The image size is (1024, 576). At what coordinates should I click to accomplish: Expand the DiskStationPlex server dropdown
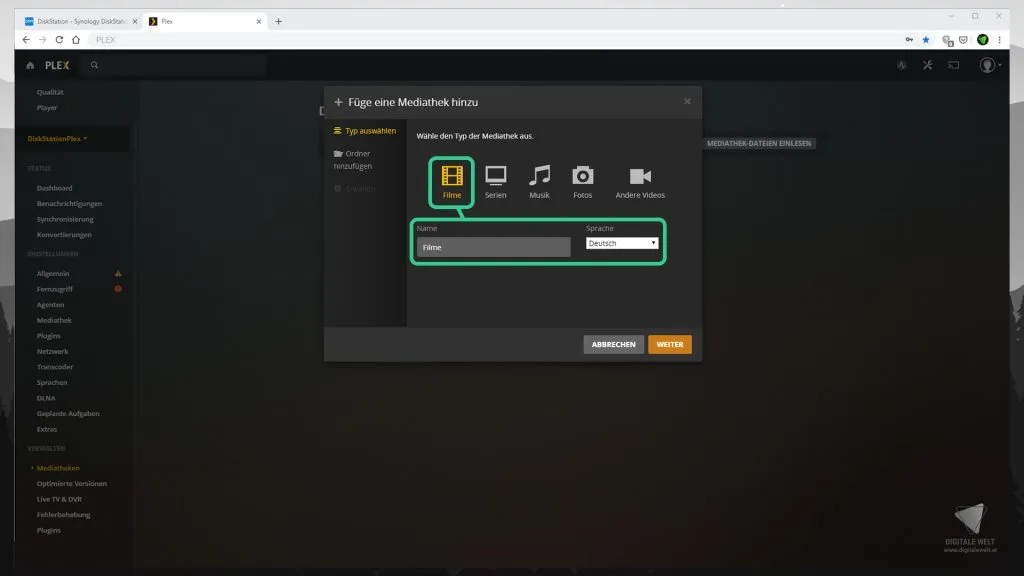57,138
